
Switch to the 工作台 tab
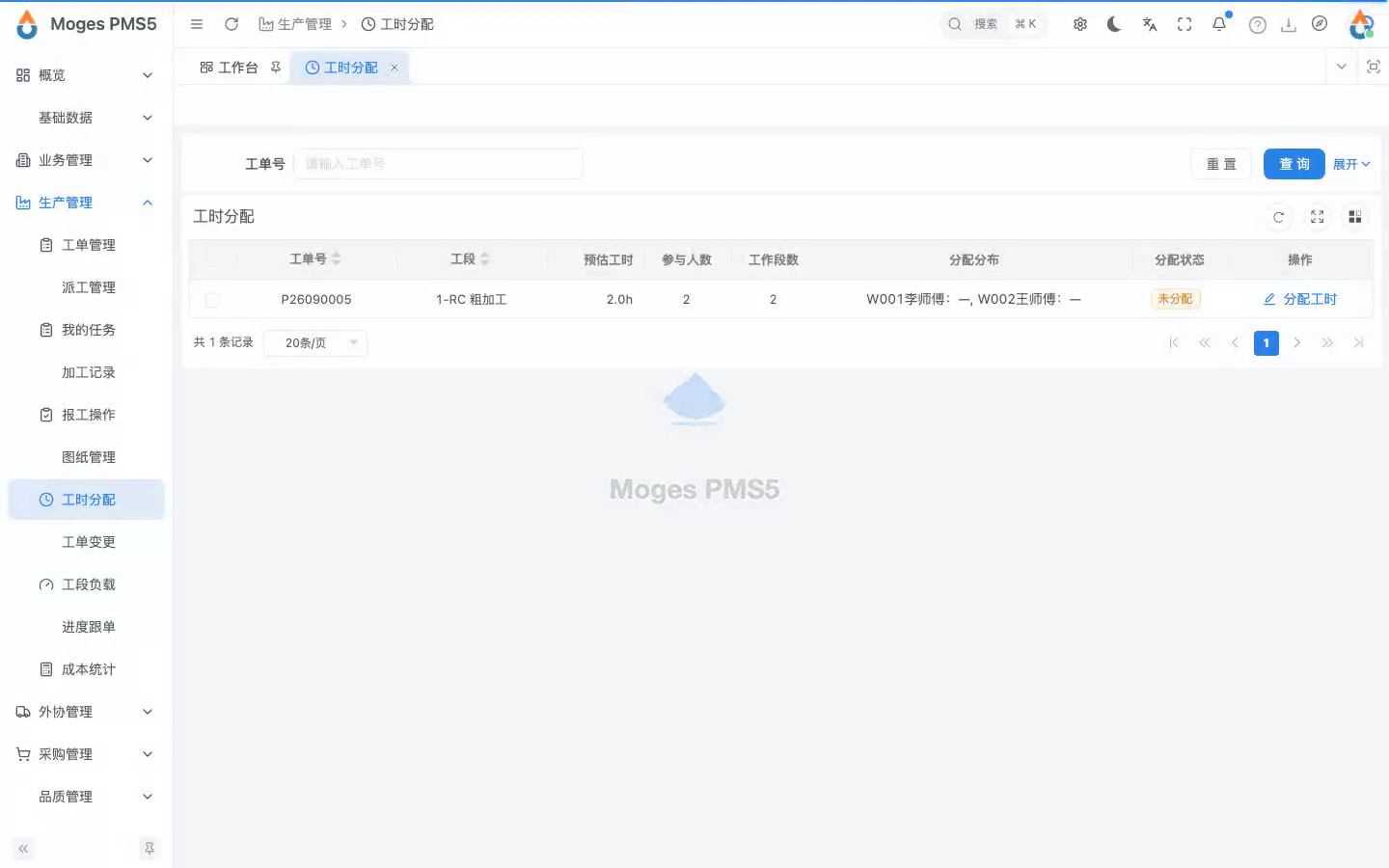click(x=239, y=68)
